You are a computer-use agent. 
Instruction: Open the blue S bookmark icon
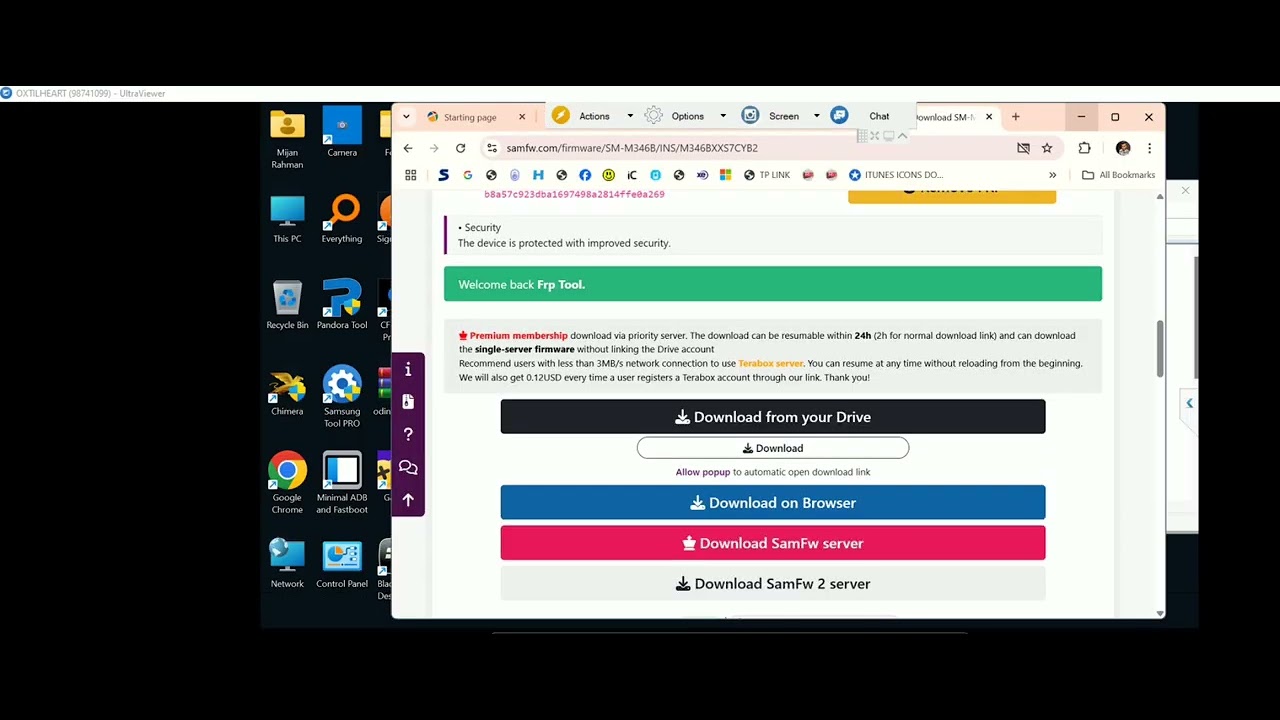(444, 175)
